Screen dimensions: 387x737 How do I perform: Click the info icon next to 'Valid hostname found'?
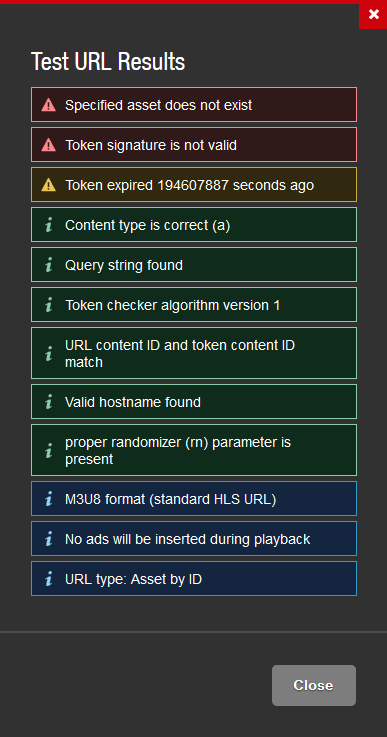(48, 402)
